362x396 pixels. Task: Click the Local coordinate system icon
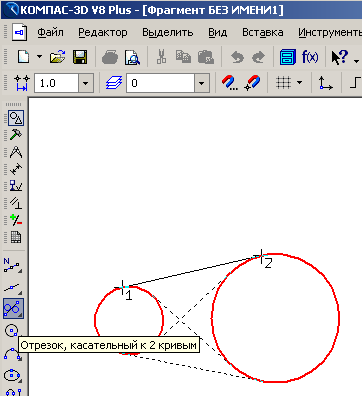pos(325,83)
